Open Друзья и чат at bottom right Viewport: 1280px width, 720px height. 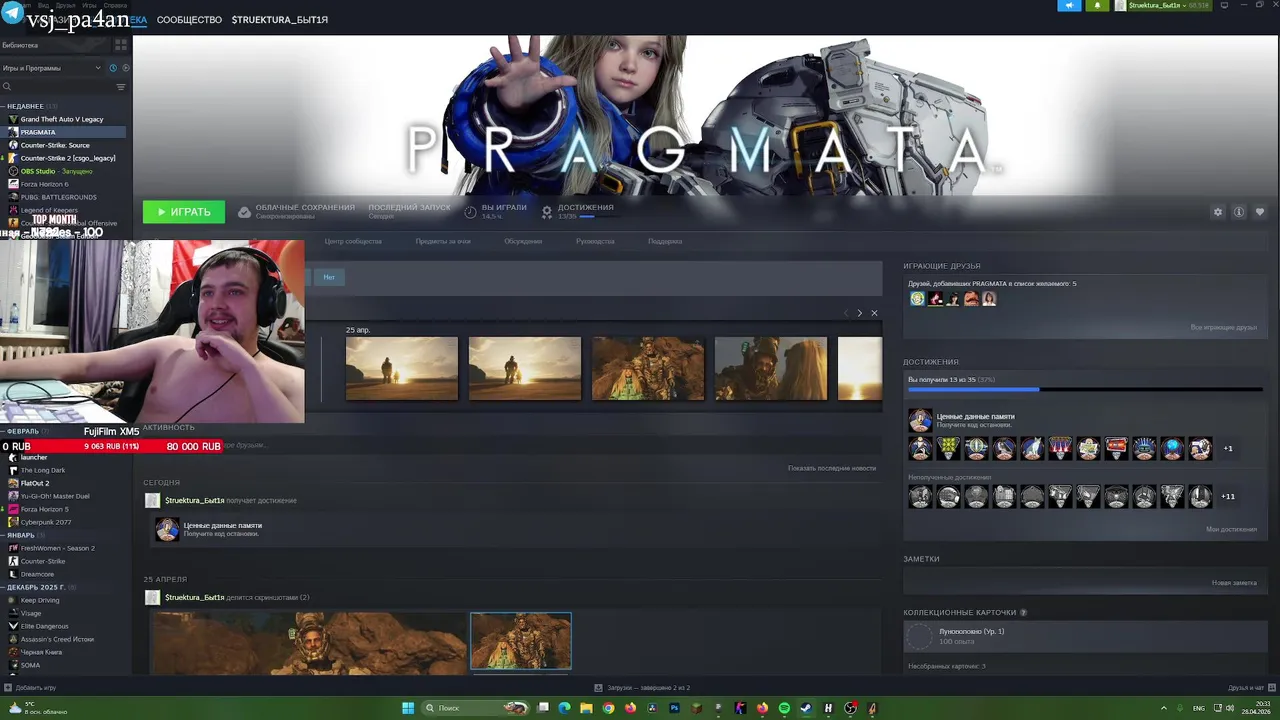point(1252,688)
